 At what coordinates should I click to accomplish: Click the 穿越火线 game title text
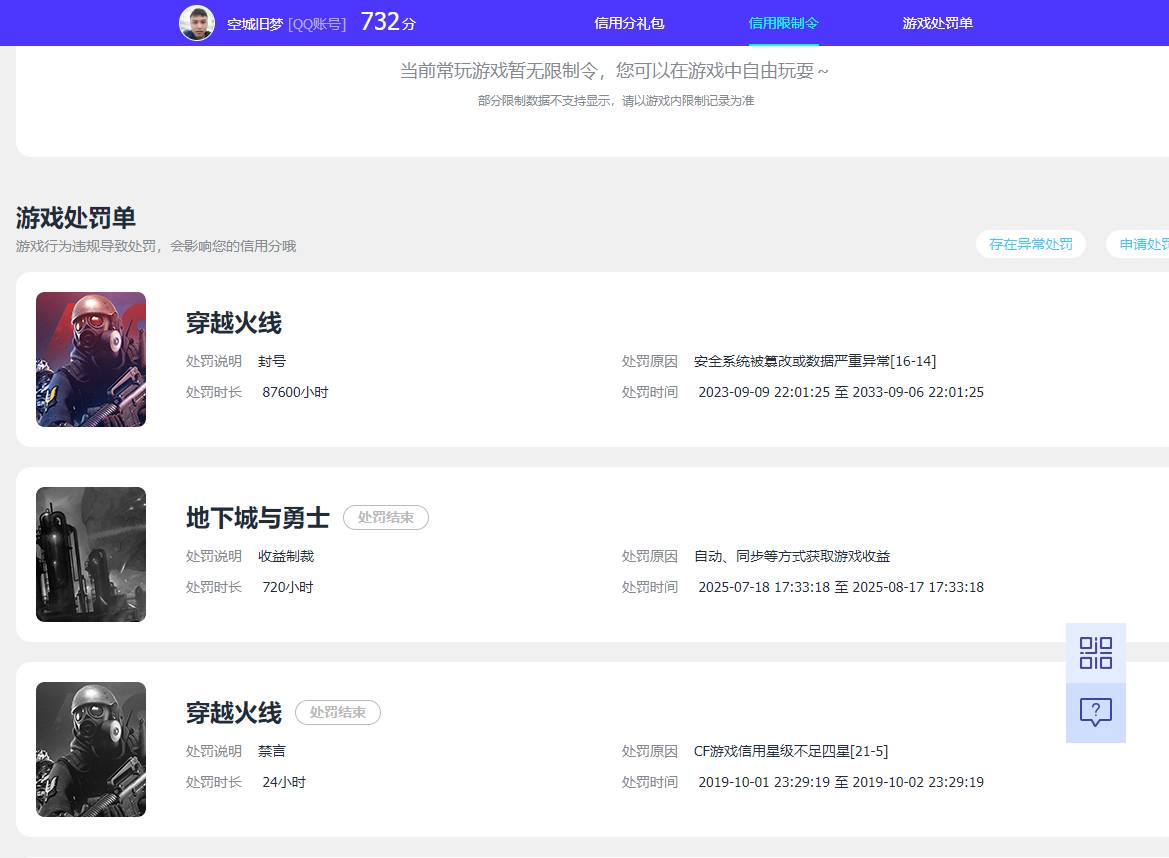(233, 322)
